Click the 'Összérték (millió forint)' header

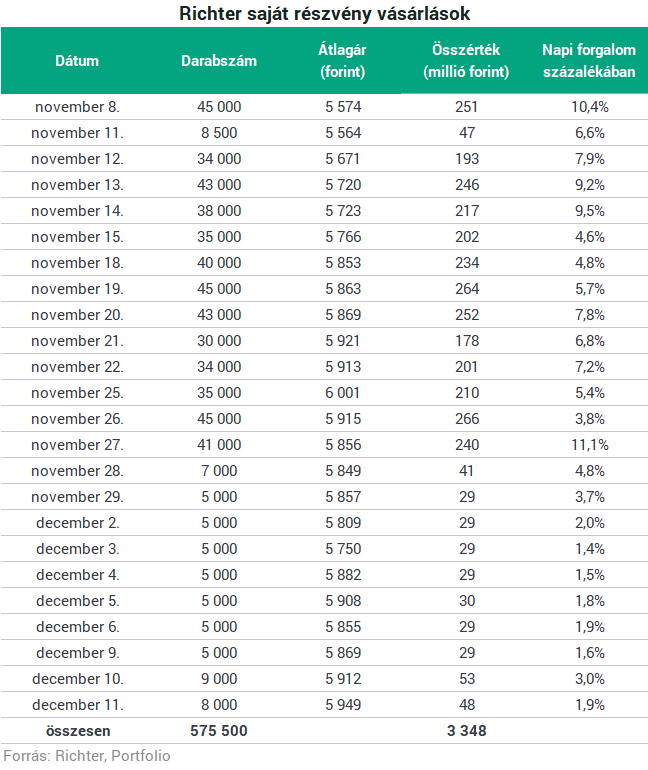point(466,61)
